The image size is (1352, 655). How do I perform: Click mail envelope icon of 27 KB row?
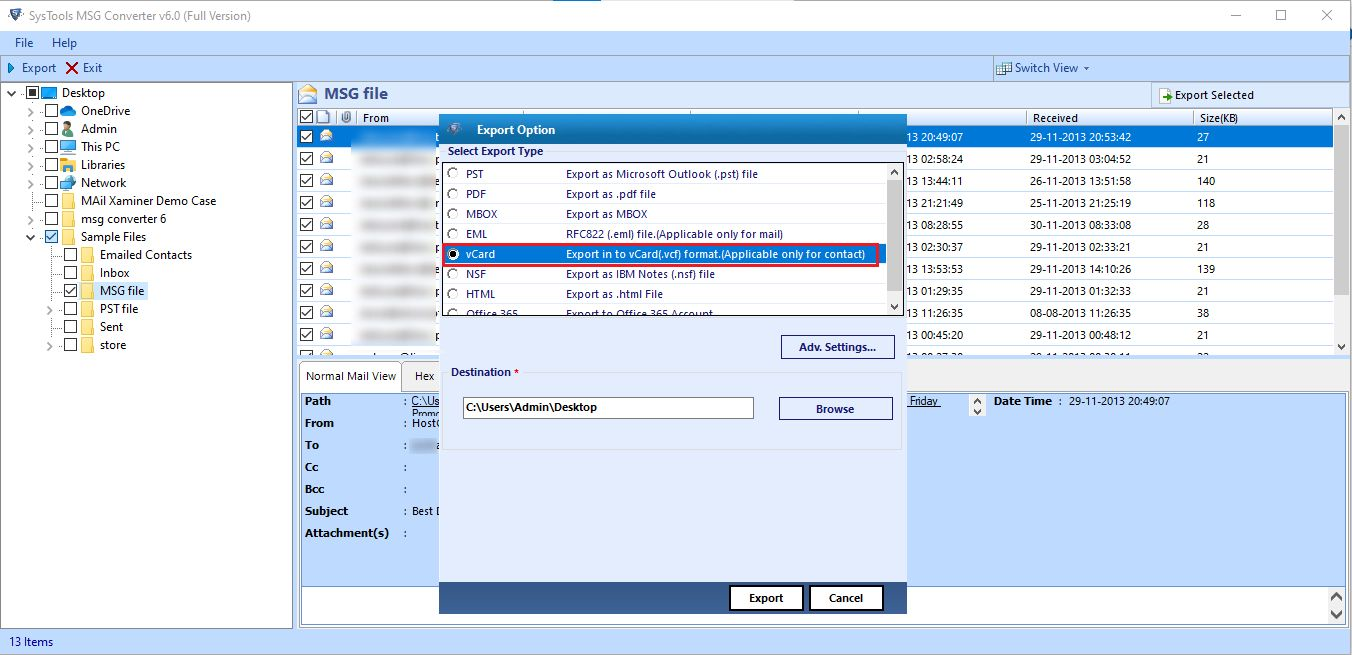(x=326, y=137)
